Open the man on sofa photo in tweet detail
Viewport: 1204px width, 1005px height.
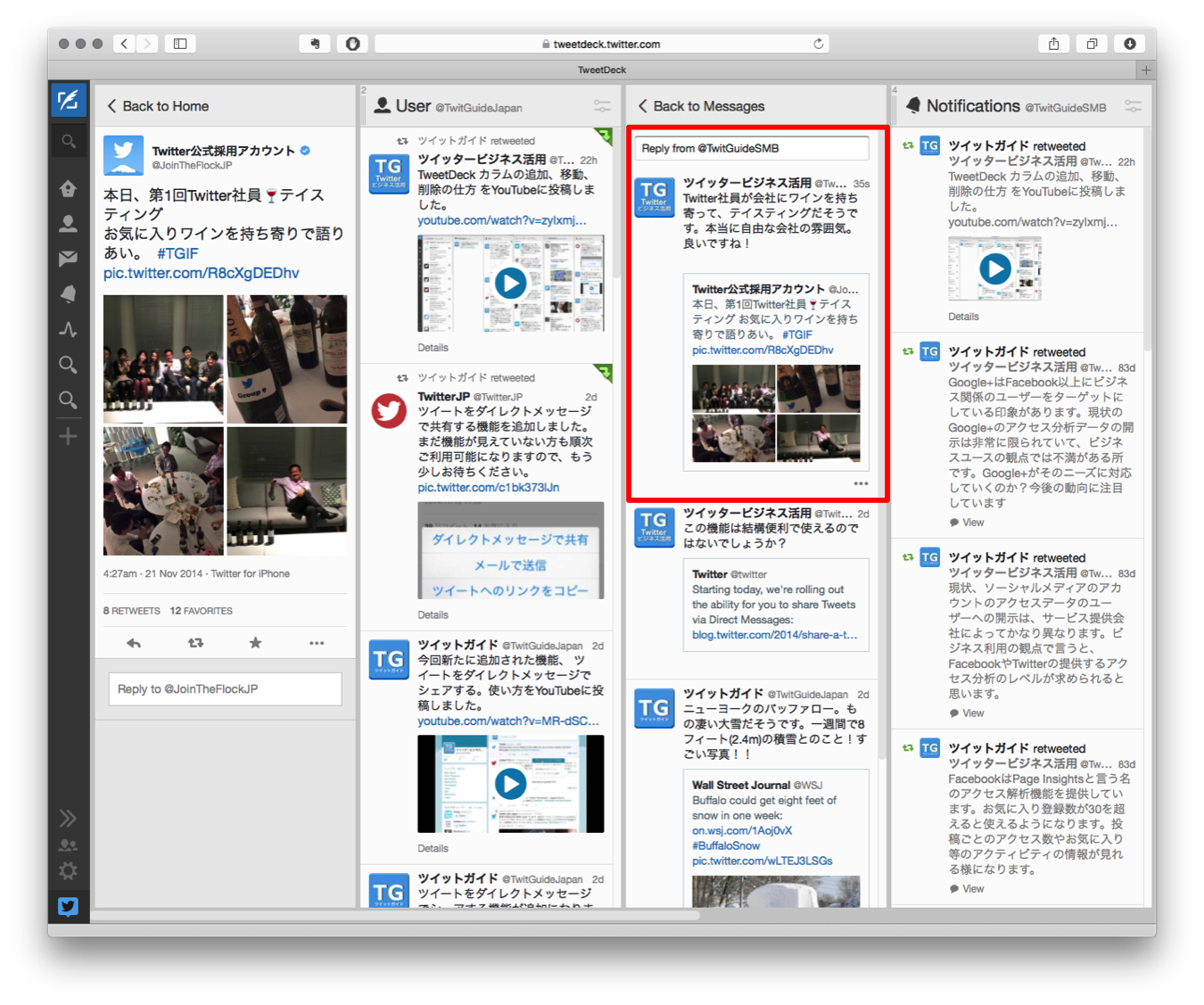click(287, 490)
